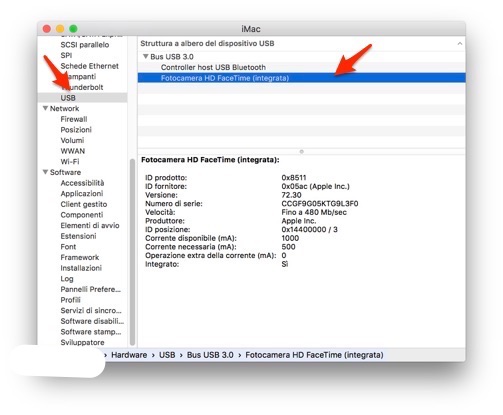
Task: Select SPI in the sidebar
Action: pos(66,55)
